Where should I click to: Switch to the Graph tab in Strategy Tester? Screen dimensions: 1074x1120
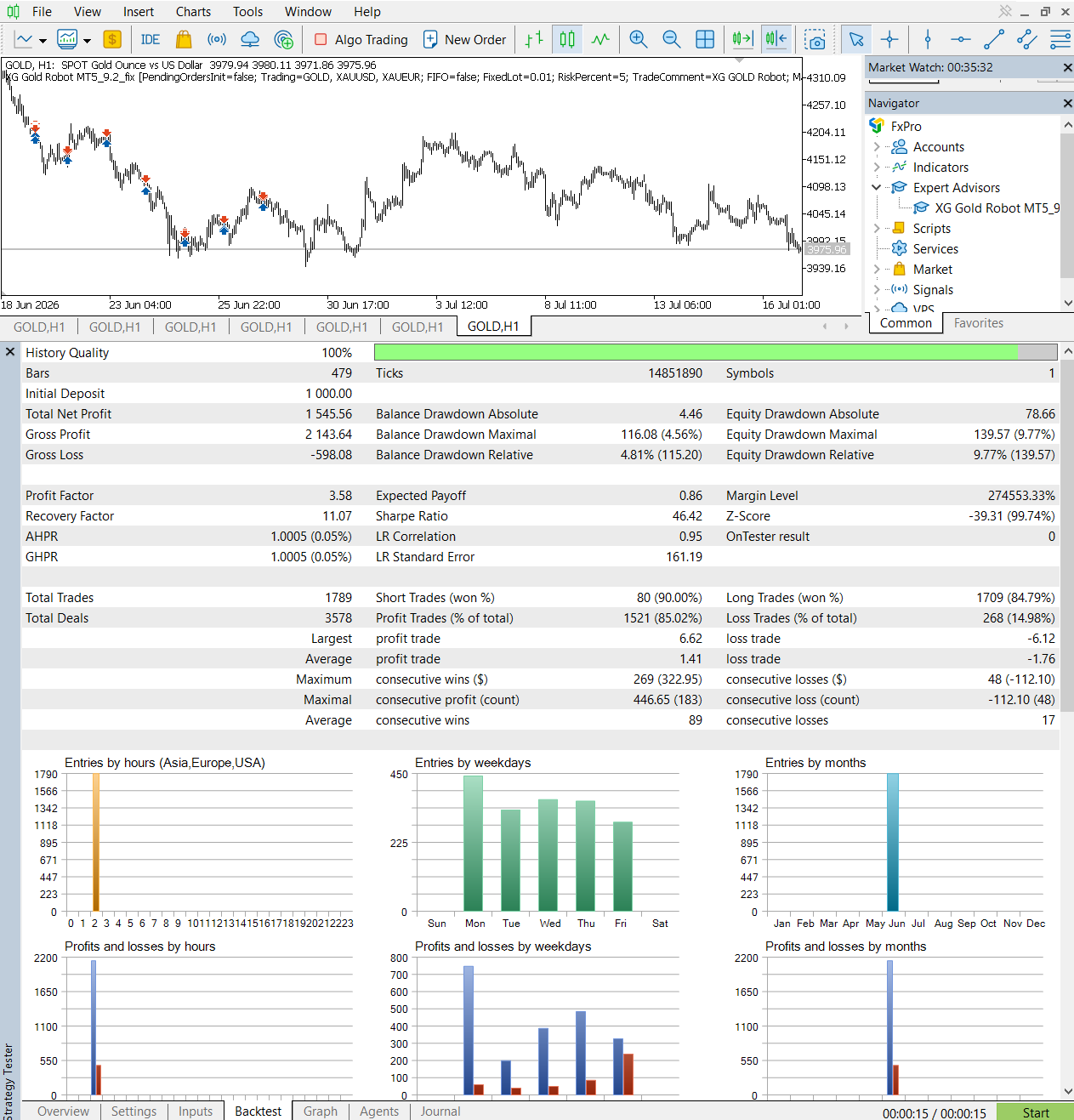(321, 1111)
